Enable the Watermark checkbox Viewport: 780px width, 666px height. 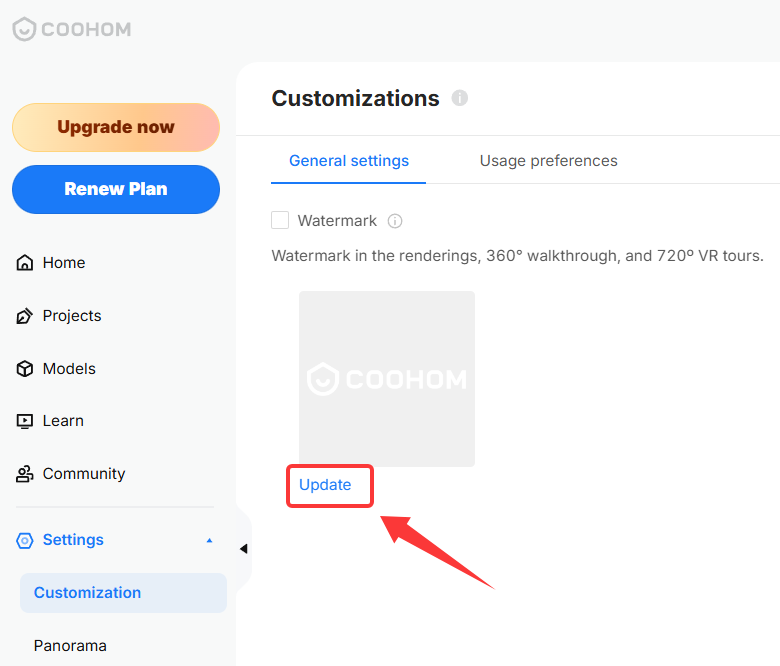(280, 220)
